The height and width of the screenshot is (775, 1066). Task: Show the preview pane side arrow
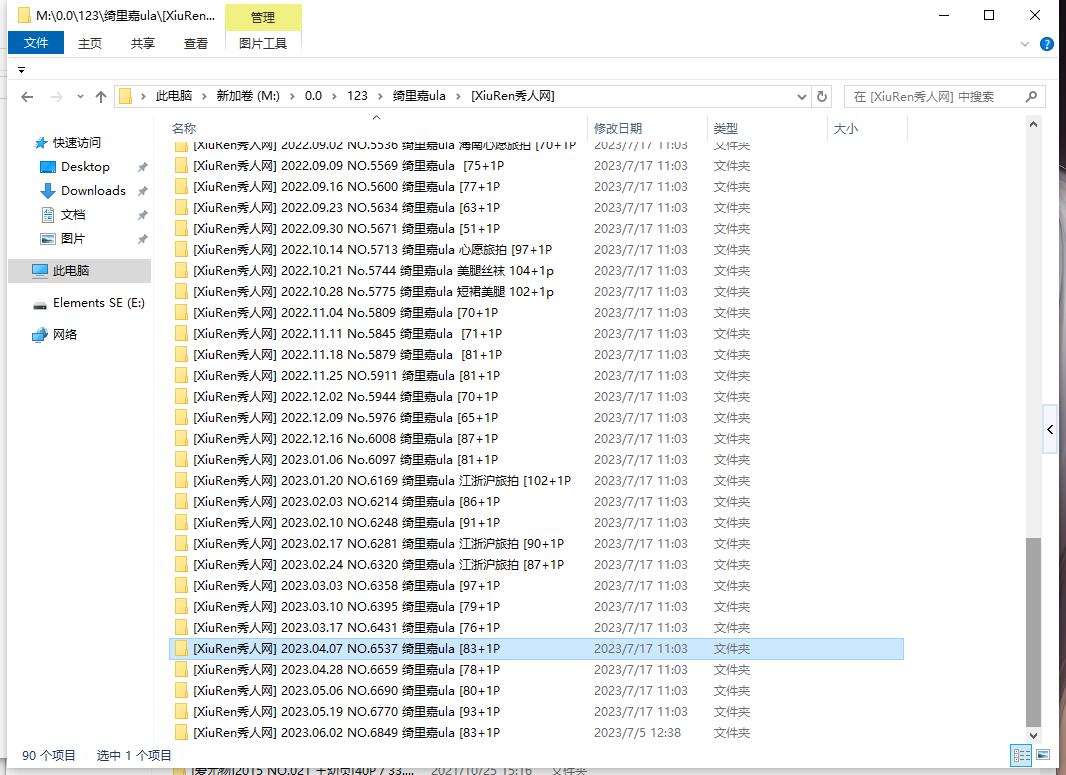[x=1050, y=429]
